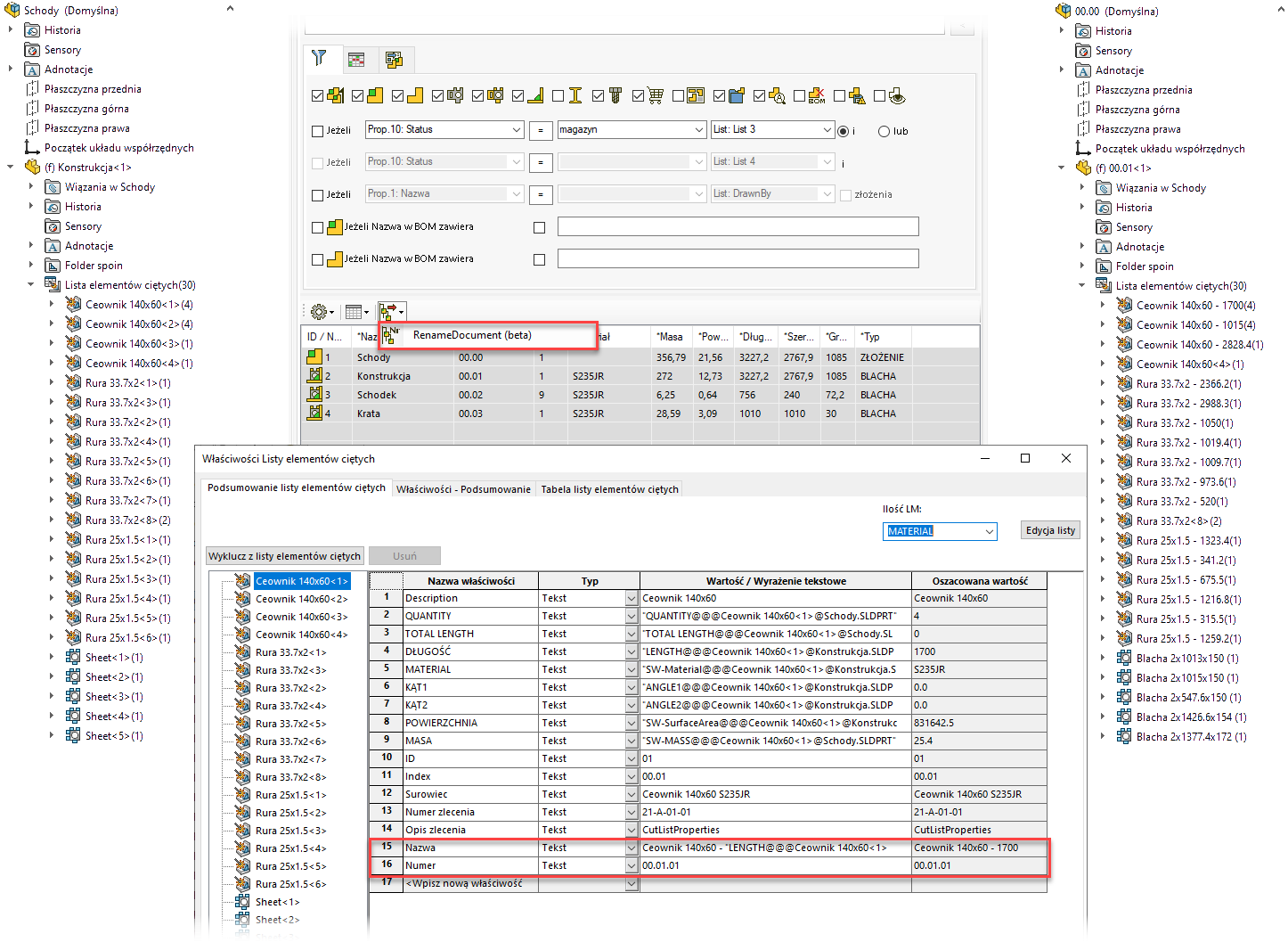Select 'Rura 33.7x2 - 2366.2(1)' in right tree

1188,384
